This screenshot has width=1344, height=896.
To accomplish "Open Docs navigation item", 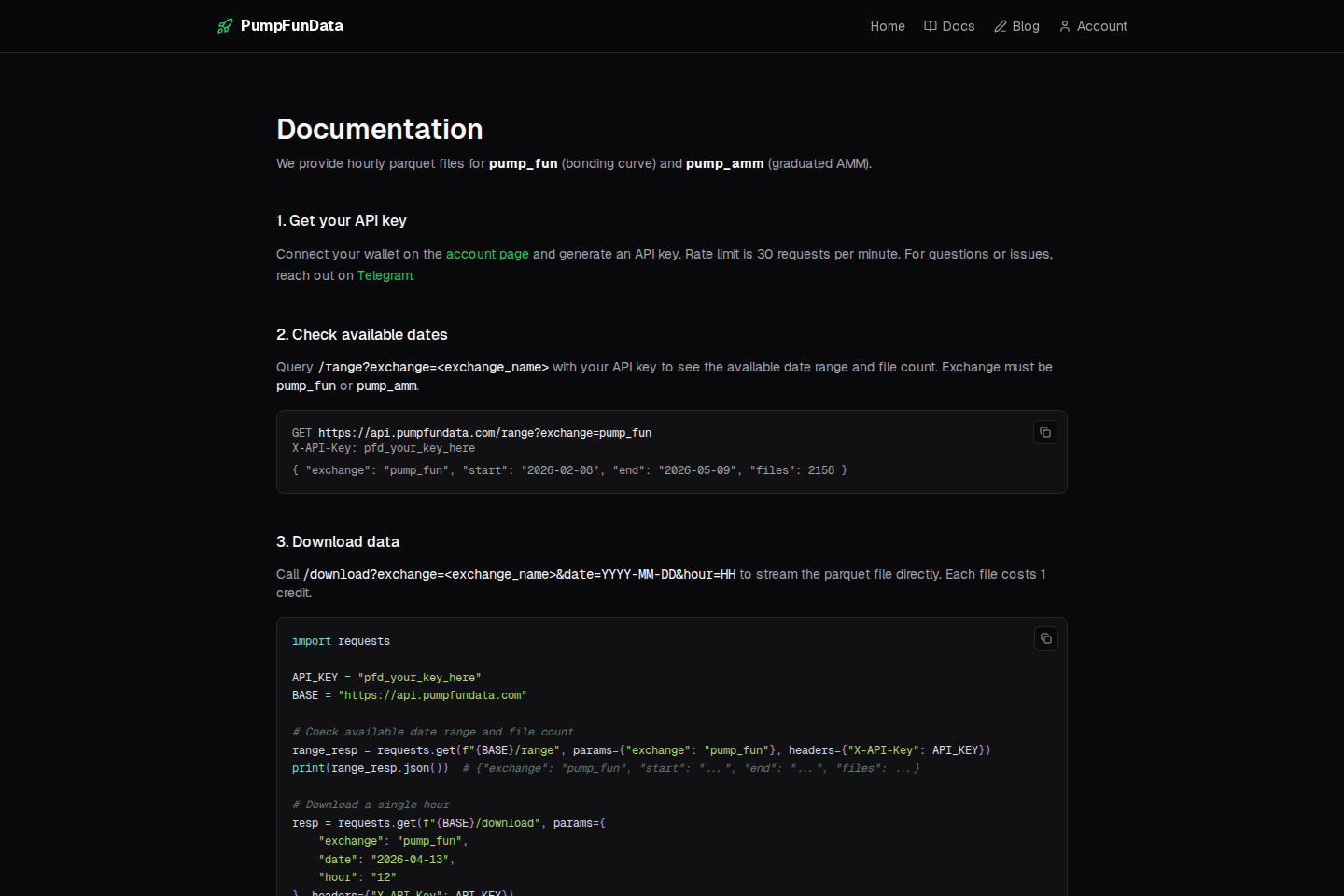I will (949, 26).
